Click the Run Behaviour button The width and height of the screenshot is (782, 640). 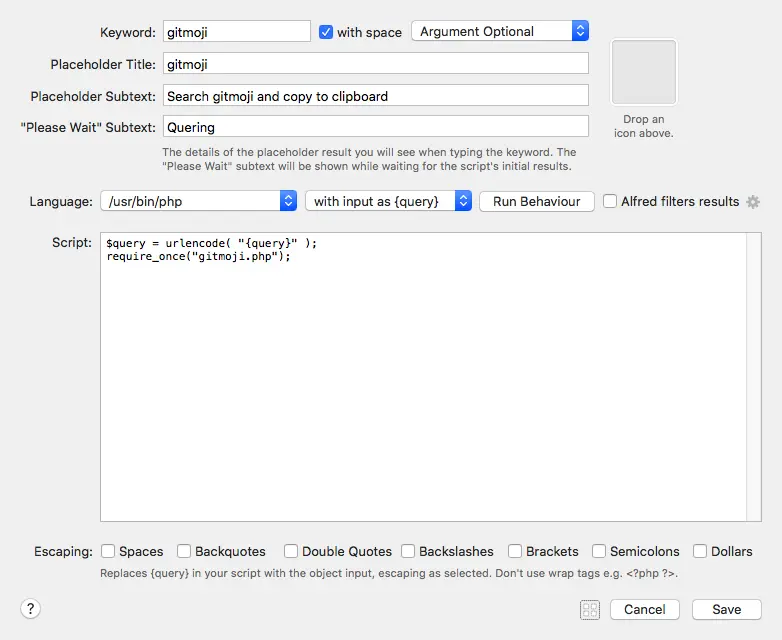coord(537,202)
